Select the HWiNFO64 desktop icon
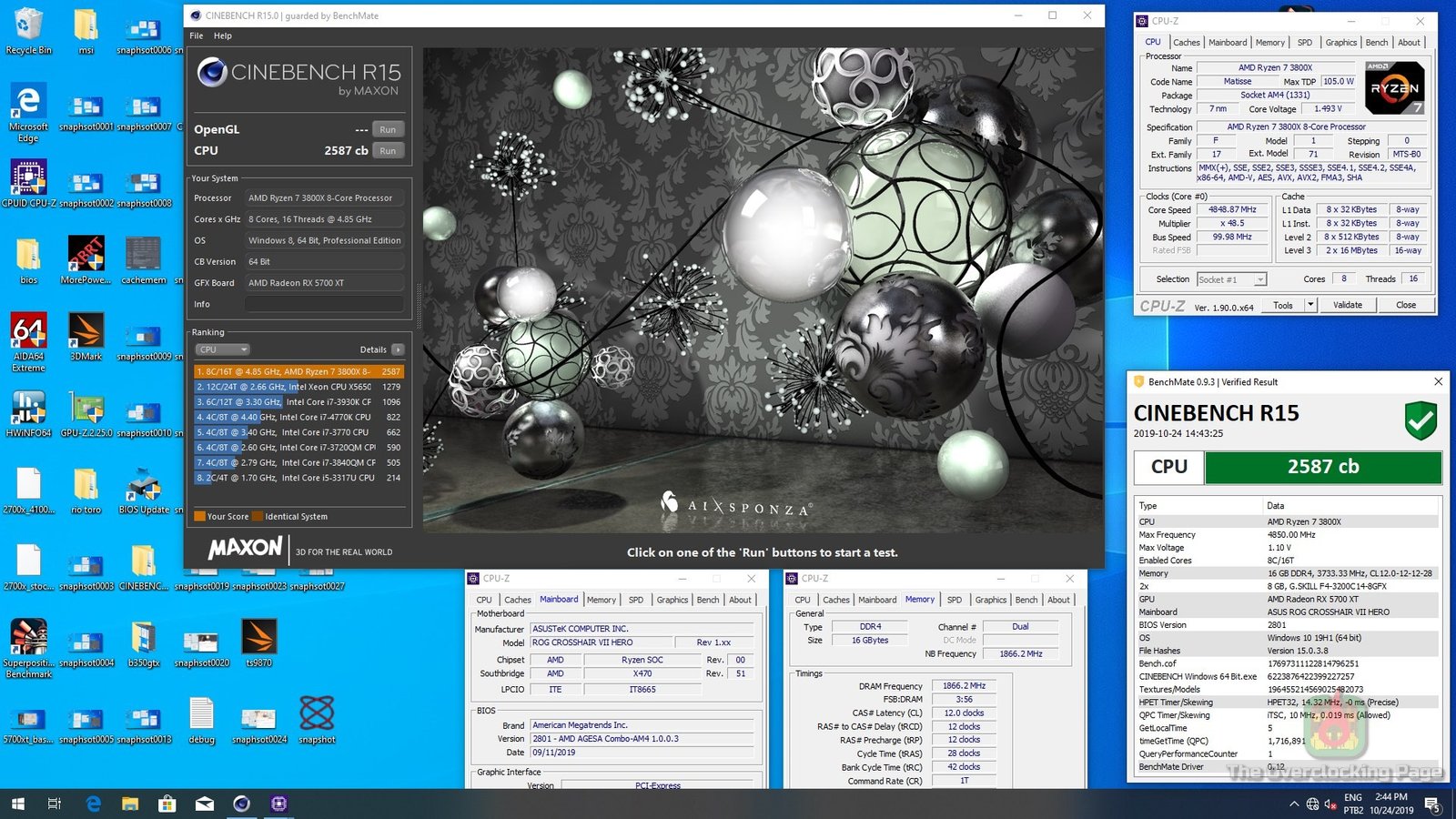This screenshot has width=1456, height=819. (x=28, y=409)
